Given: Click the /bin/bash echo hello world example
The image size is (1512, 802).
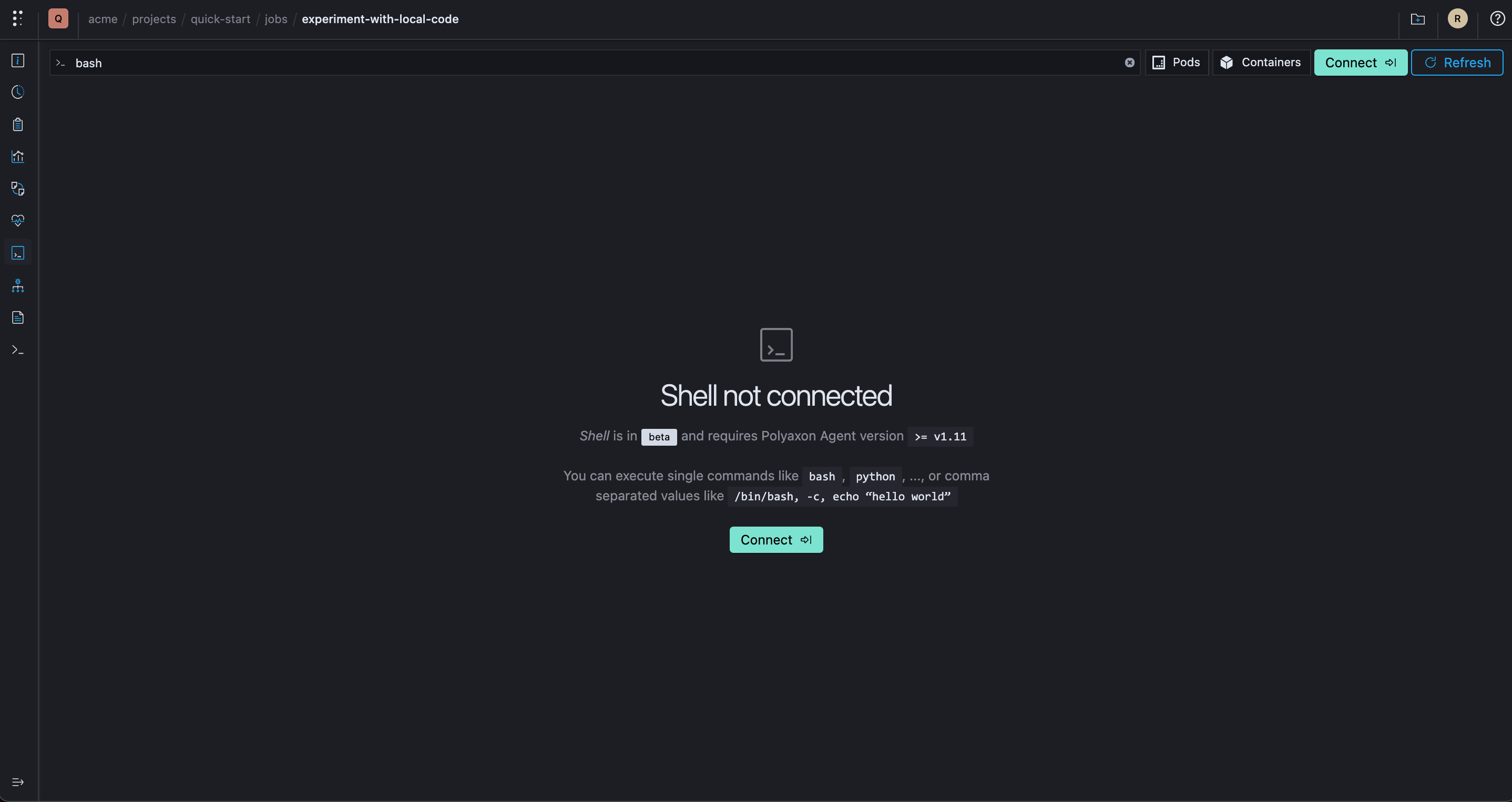Looking at the screenshot, I should tap(842, 496).
